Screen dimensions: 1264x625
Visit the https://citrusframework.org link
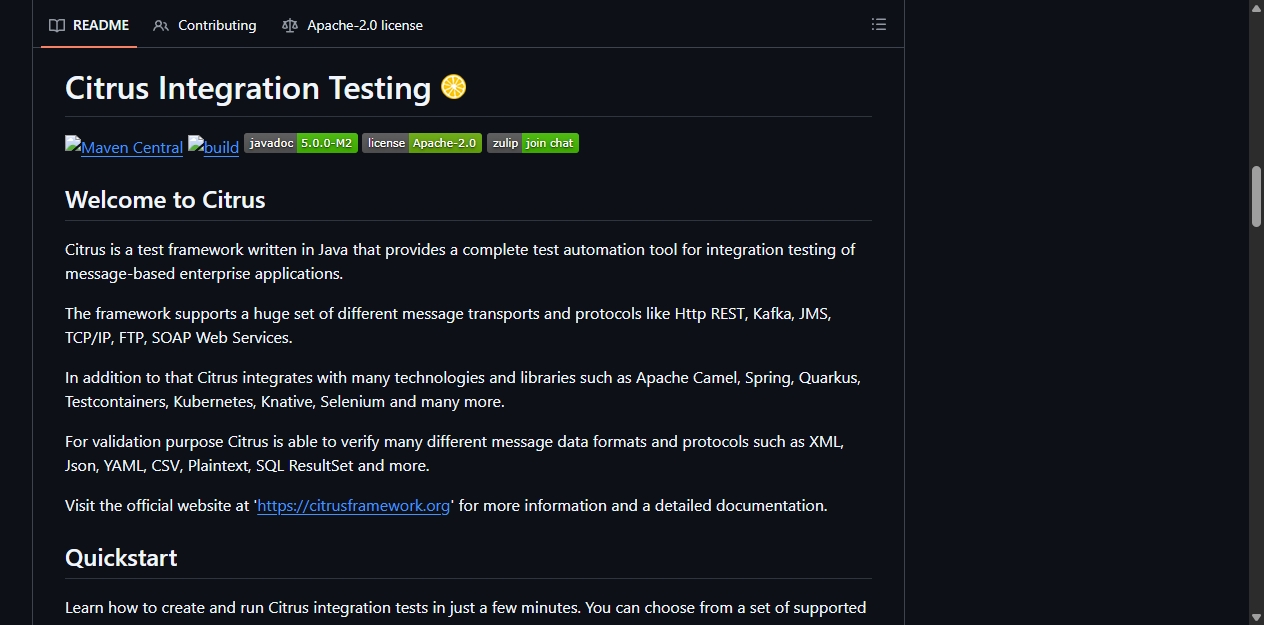(x=354, y=505)
